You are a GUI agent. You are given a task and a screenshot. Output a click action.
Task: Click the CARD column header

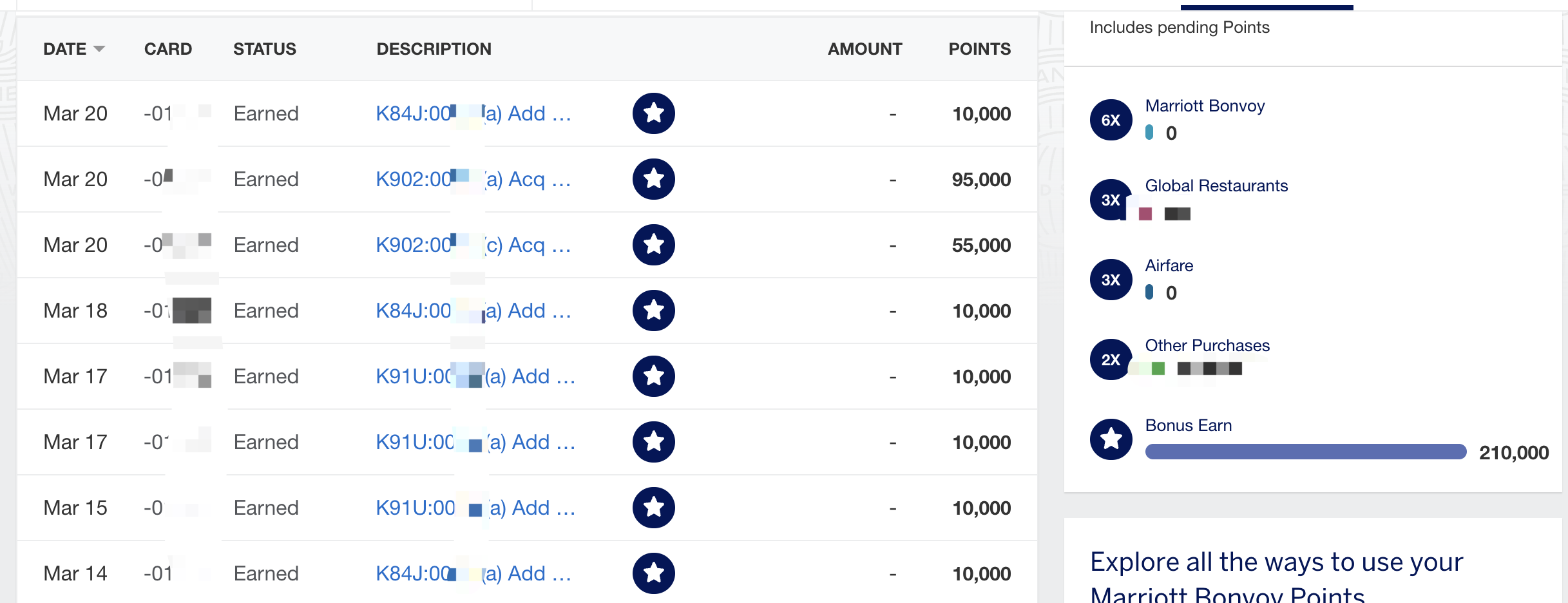168,49
